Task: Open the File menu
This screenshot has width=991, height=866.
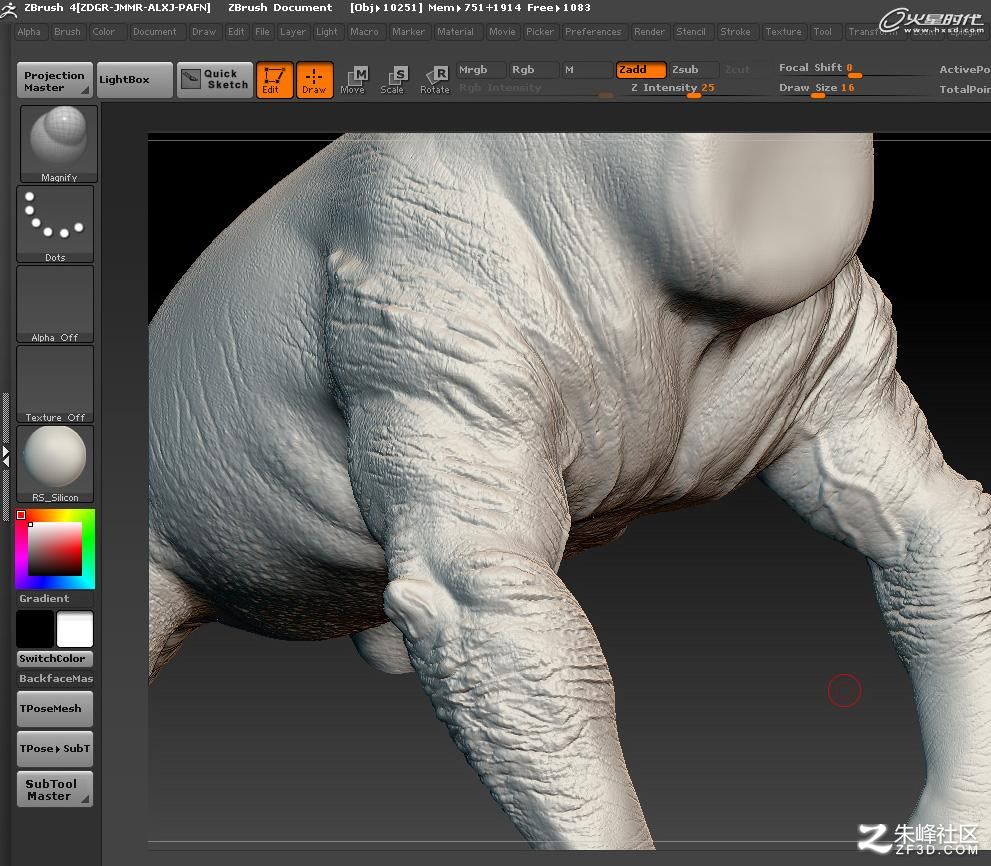Action: tap(262, 32)
